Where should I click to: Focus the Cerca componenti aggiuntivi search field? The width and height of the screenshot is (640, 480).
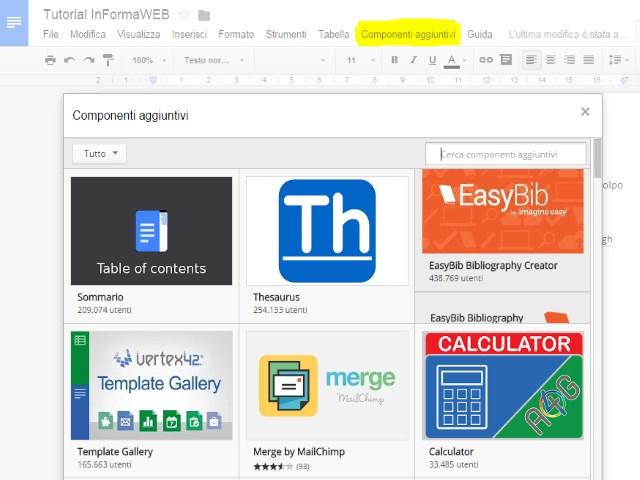(505, 154)
